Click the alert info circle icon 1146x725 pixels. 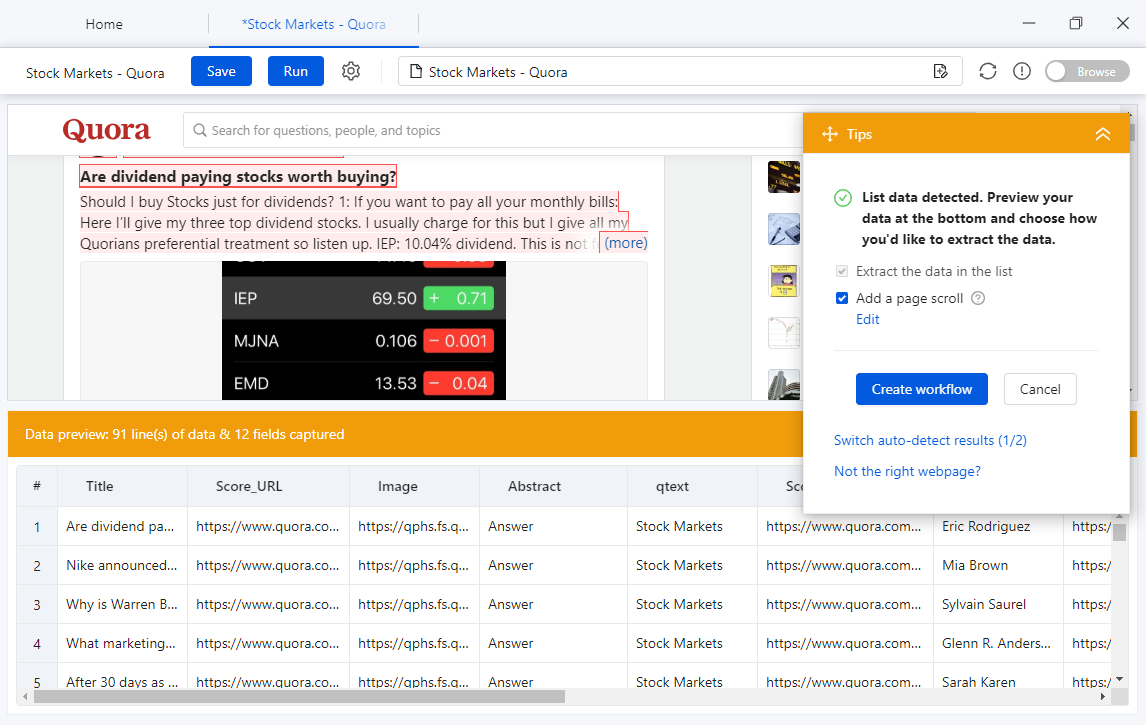click(1022, 71)
